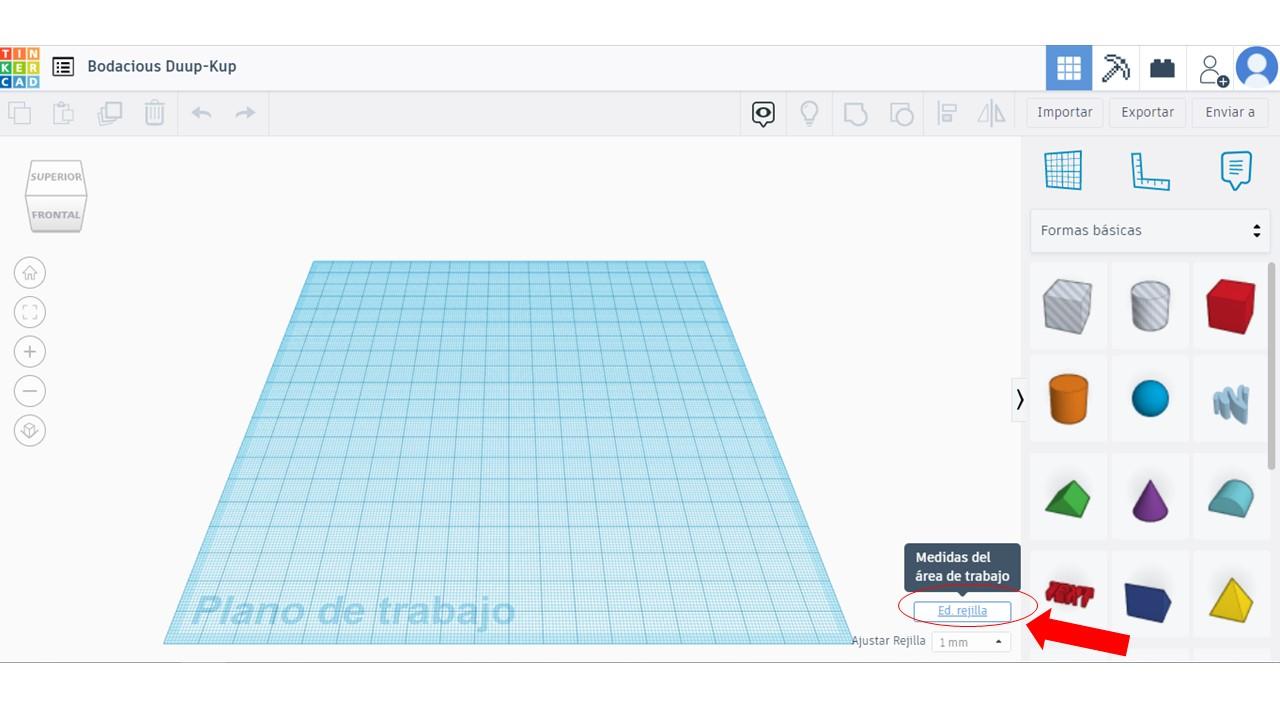Click the Group shapes icon
Screen dimensions: 1280x720
855,114
